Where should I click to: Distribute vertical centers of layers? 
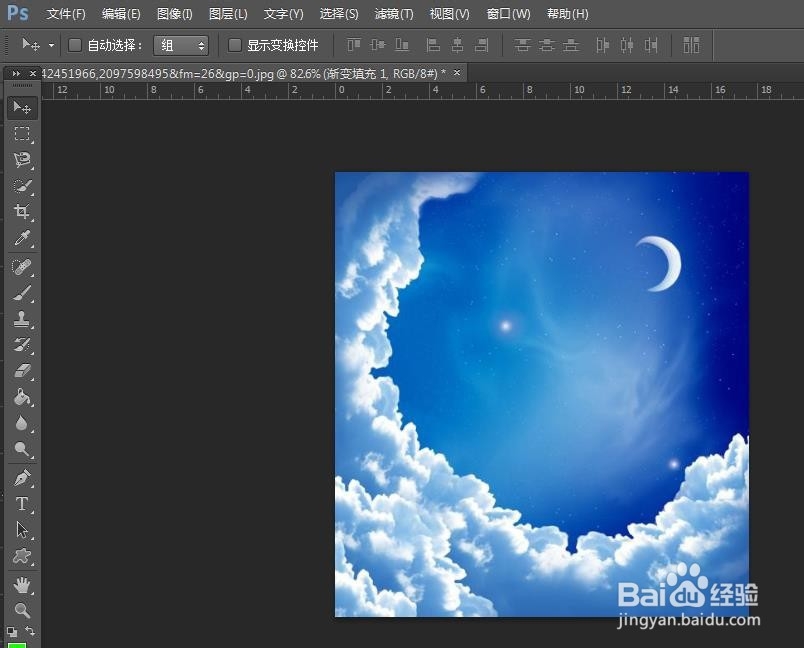tap(547, 45)
